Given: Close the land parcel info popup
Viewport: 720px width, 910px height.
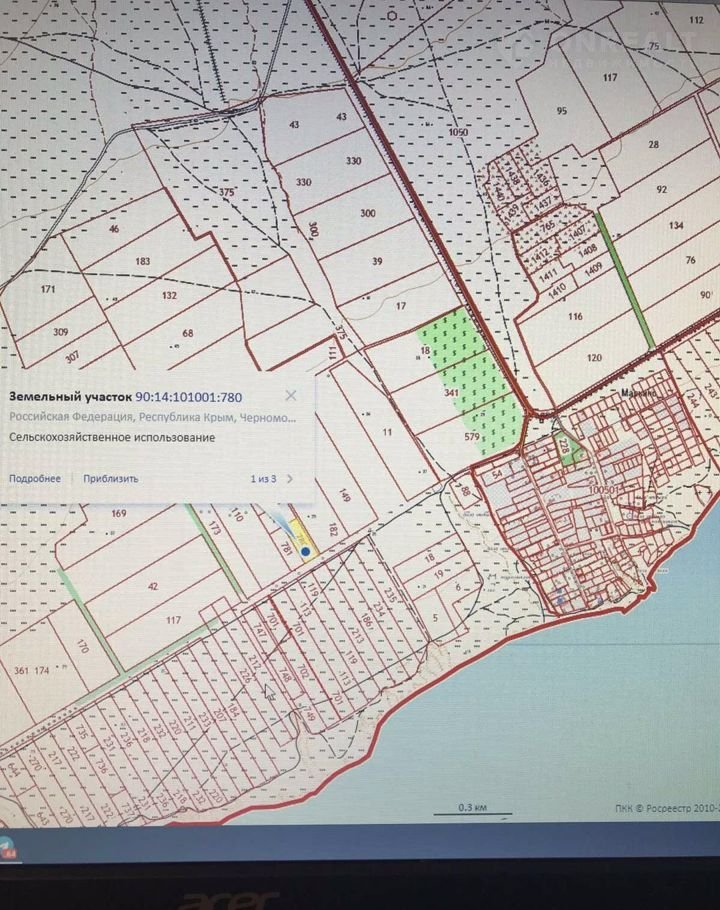Looking at the screenshot, I should tap(291, 397).
